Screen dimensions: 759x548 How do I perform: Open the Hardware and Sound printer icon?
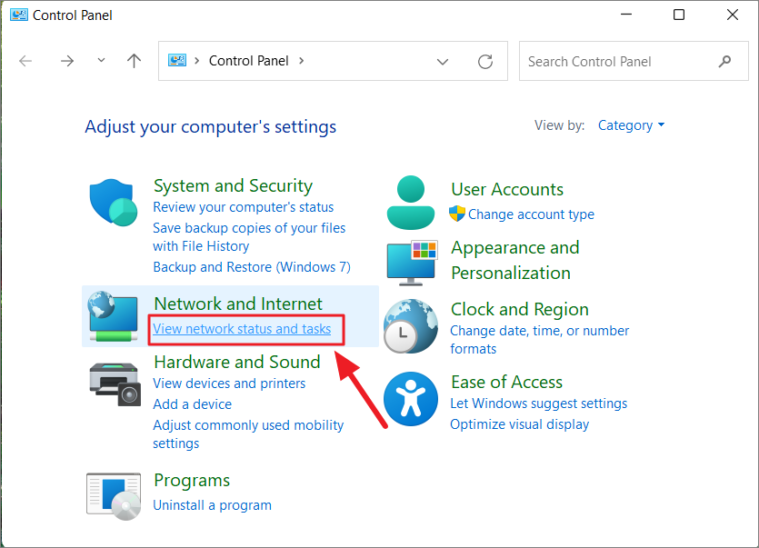coord(115,384)
